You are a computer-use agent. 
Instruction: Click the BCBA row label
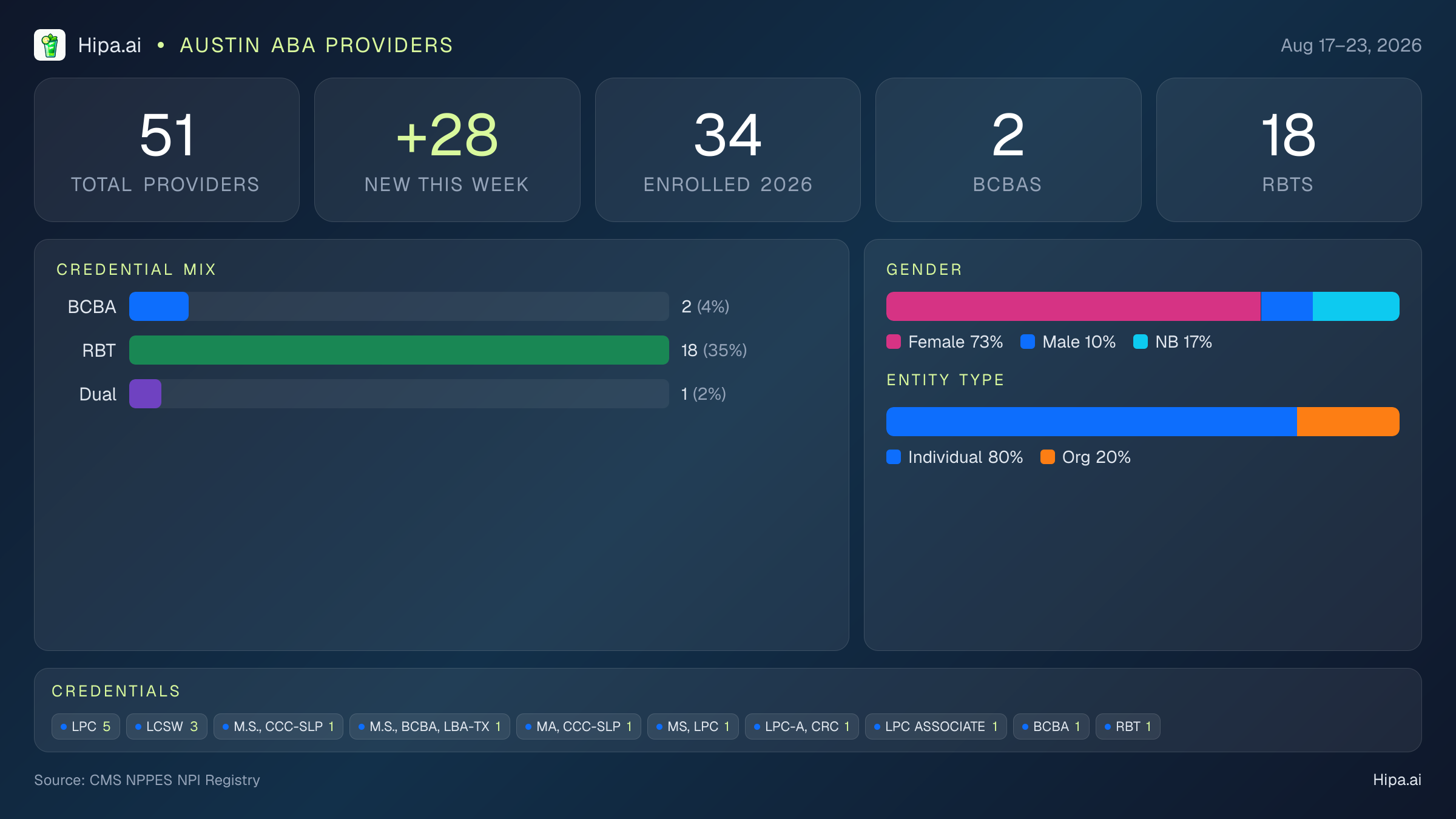(x=92, y=307)
